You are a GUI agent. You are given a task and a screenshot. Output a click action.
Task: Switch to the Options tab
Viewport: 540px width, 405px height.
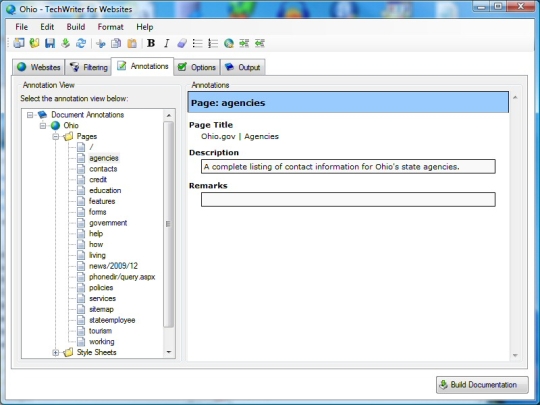tap(197, 67)
